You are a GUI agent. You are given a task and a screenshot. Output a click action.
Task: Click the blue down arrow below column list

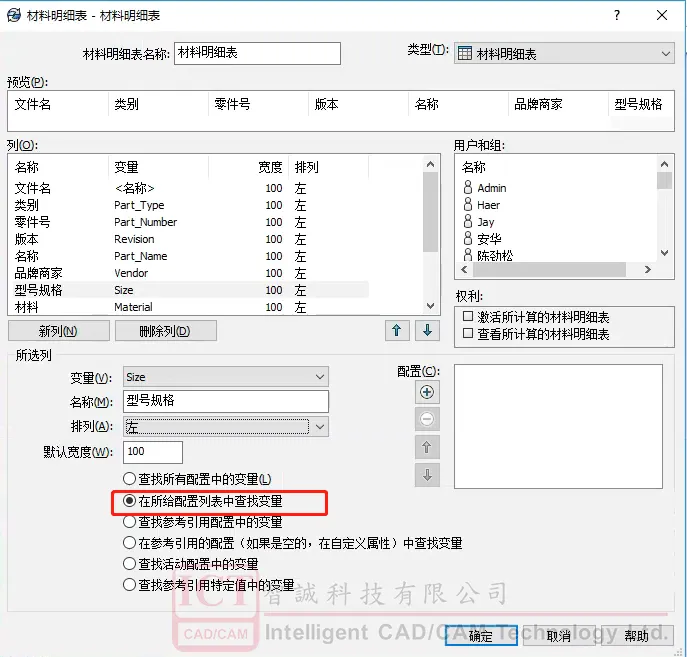click(428, 330)
